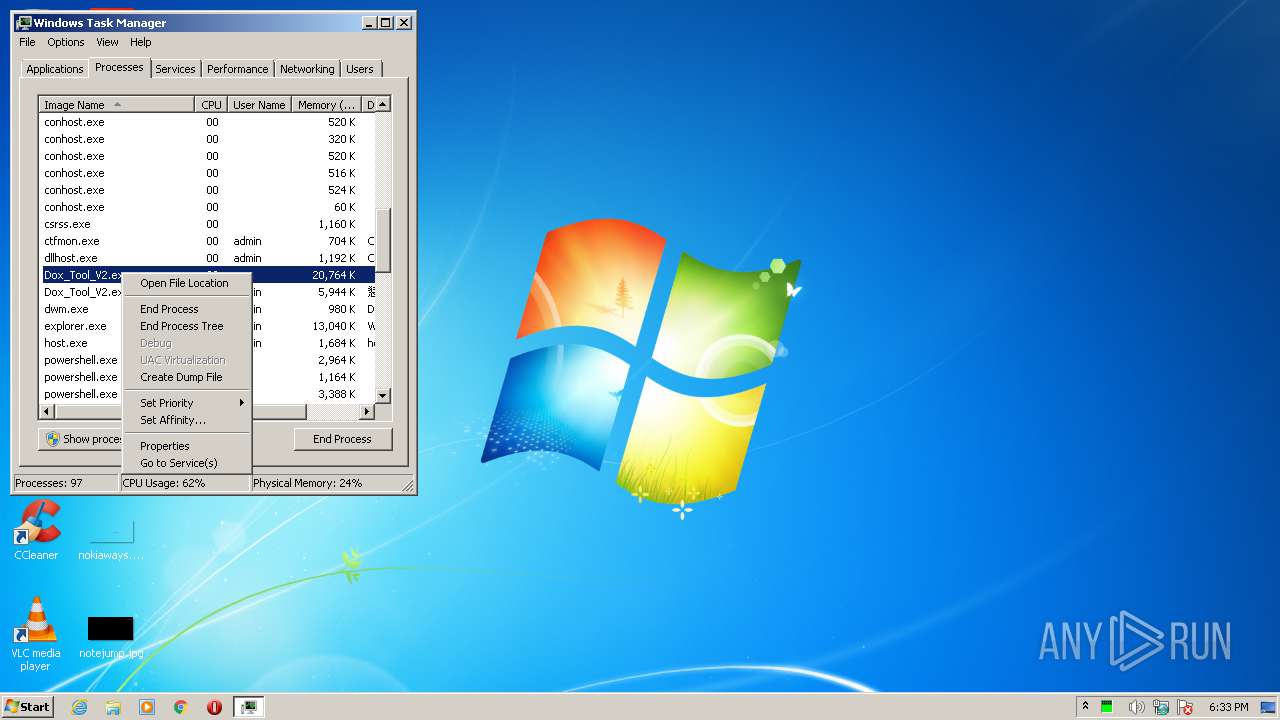The height and width of the screenshot is (720, 1280).
Task: Launch Windows Media Player from taskbar
Action: [147, 707]
